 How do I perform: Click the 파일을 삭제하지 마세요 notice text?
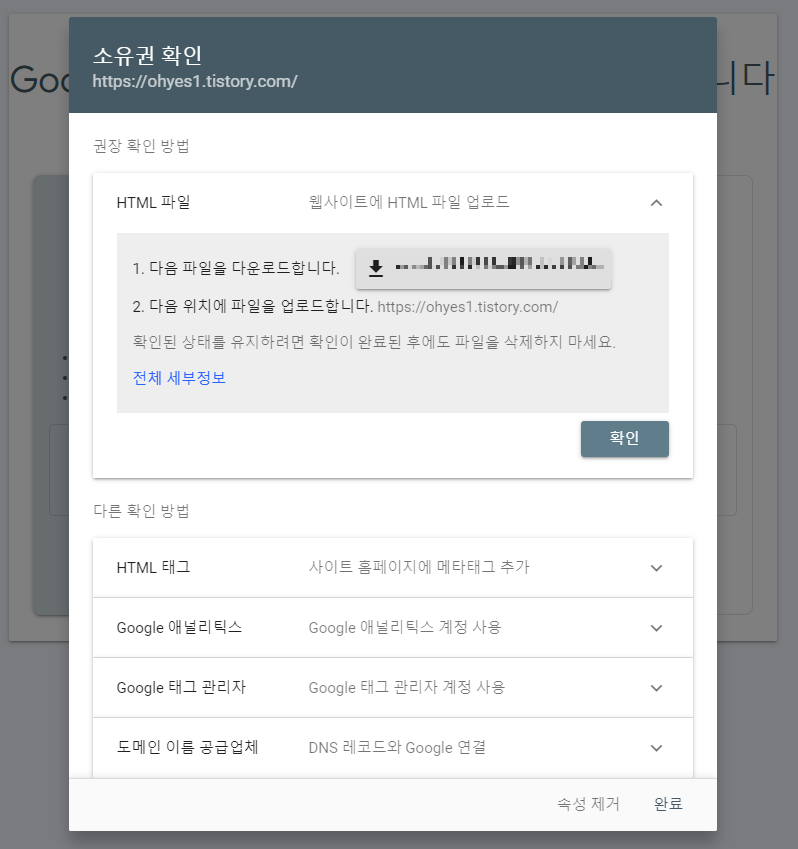coord(374,342)
